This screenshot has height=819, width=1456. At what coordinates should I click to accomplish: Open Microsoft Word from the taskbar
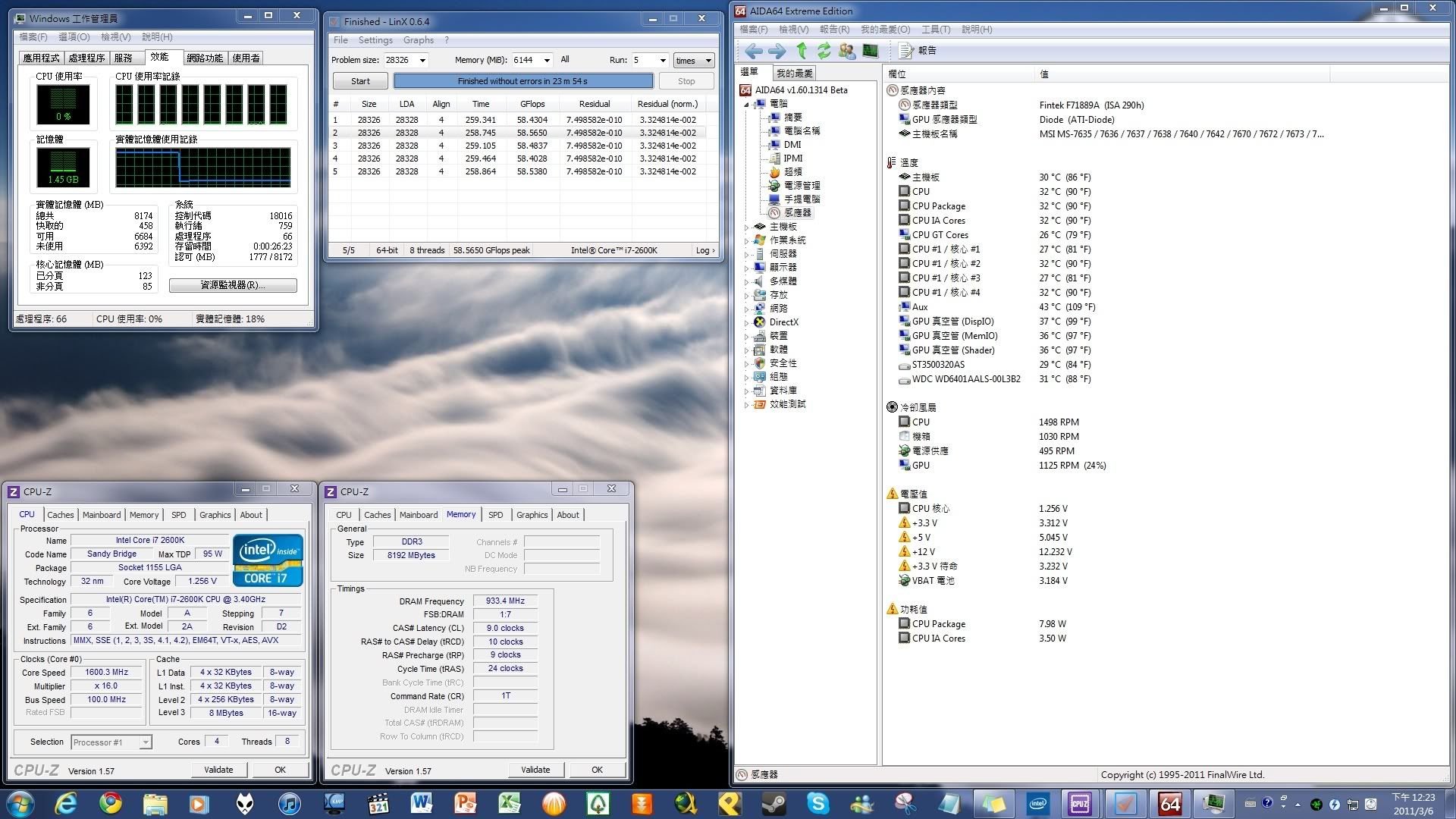pyautogui.click(x=422, y=803)
